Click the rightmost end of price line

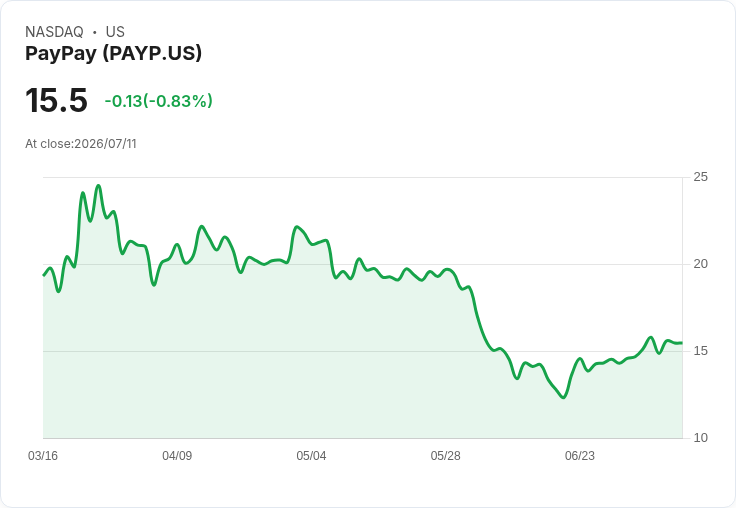681,343
